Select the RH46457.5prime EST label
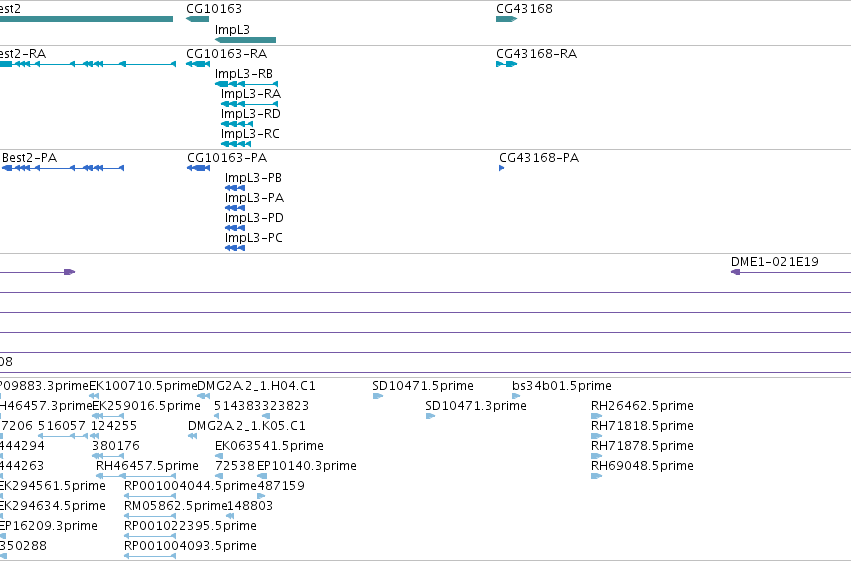 coord(147,466)
